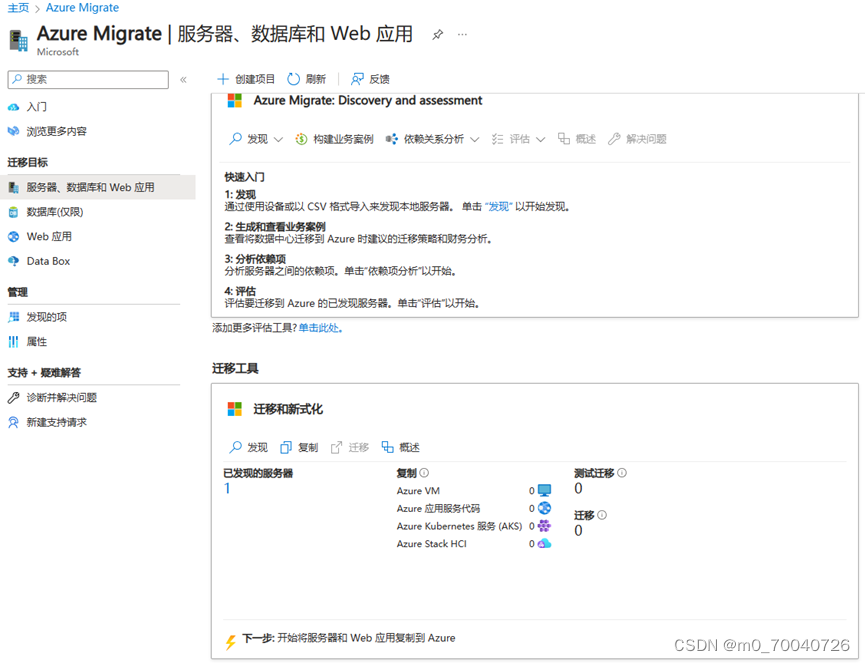Click Azure VM label in 复制 list

(418, 491)
